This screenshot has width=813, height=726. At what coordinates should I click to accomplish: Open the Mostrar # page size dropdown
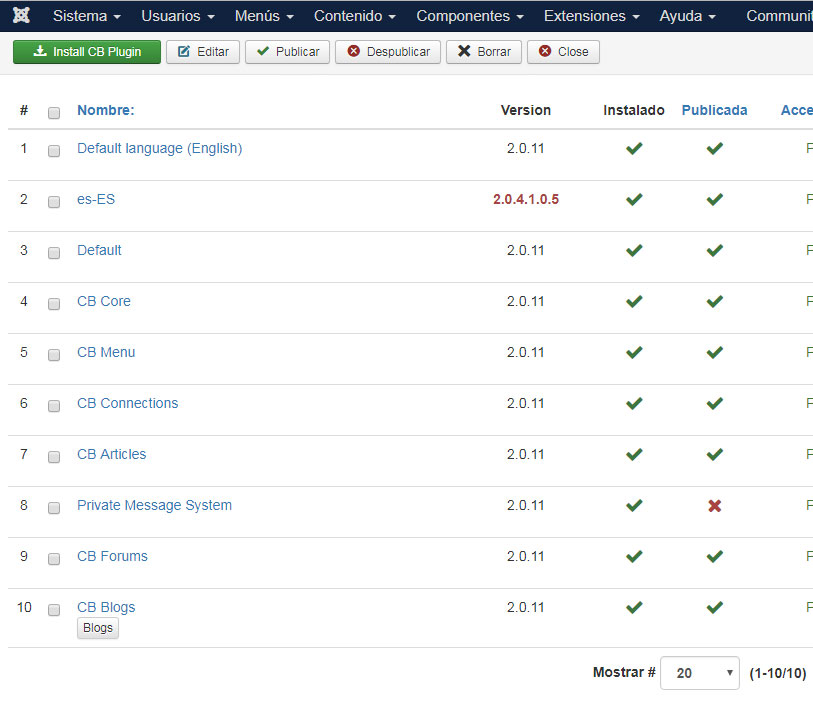[699, 673]
